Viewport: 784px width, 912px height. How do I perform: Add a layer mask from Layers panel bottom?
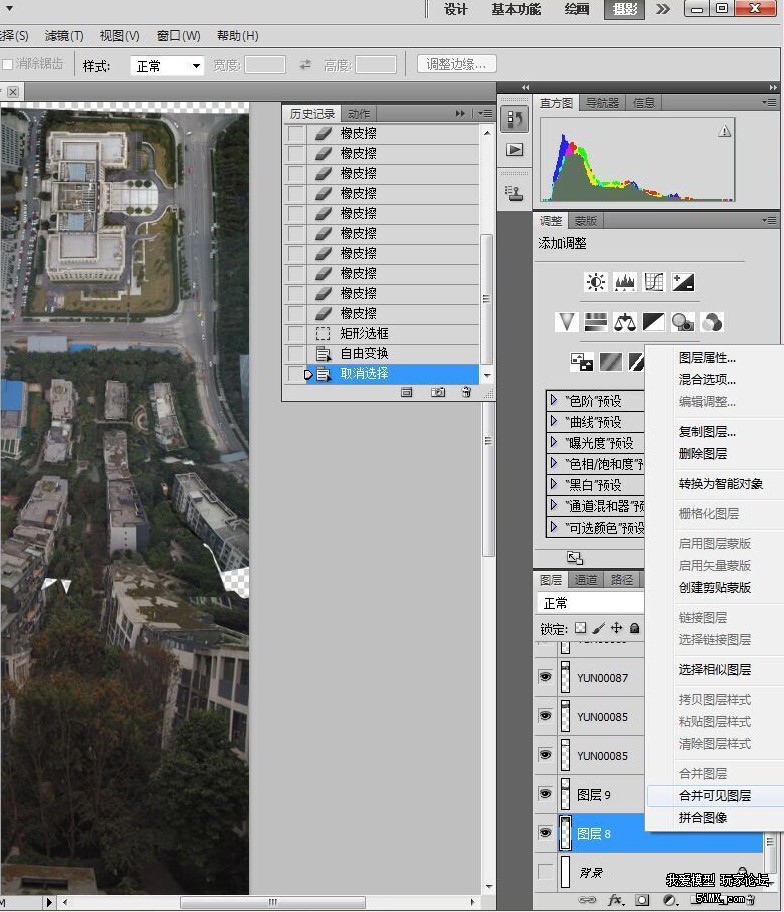coord(641,901)
